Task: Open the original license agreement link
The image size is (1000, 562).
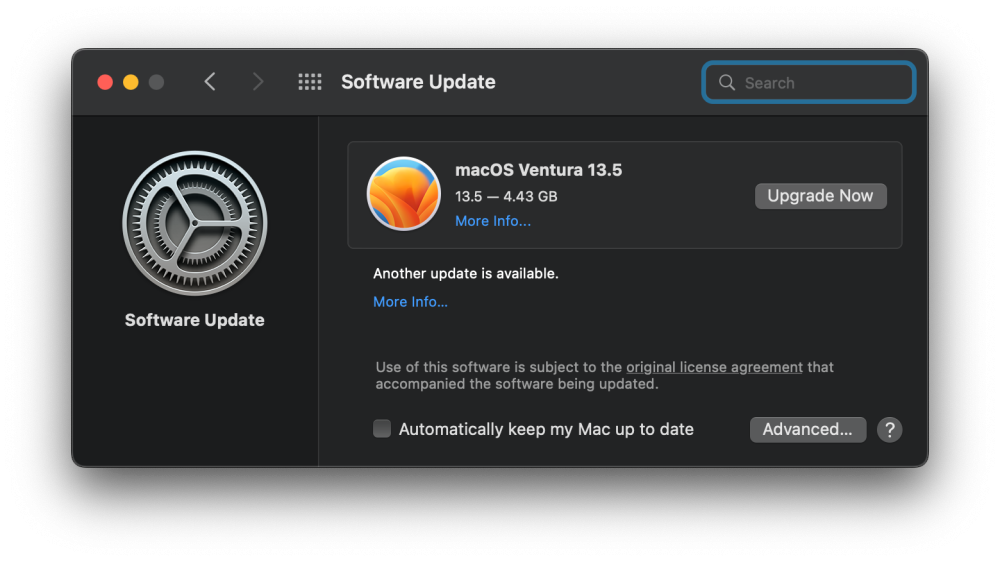Action: [714, 367]
